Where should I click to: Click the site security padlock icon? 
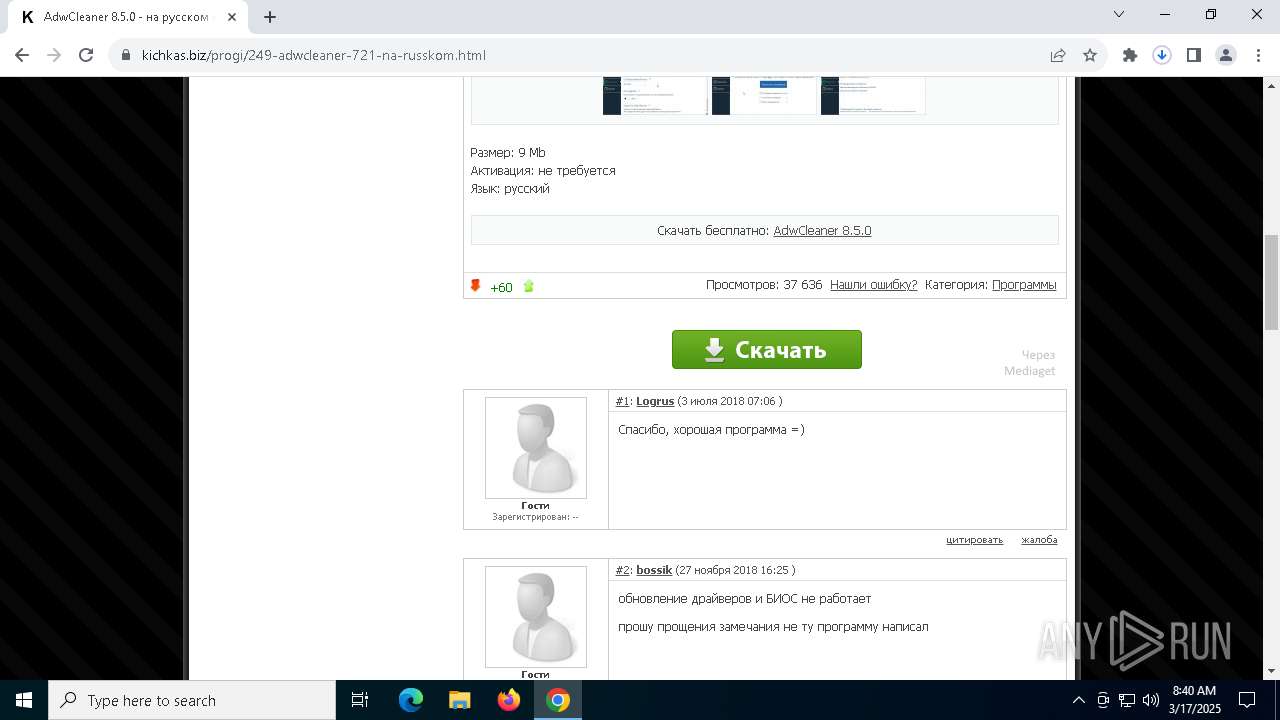coord(126,55)
